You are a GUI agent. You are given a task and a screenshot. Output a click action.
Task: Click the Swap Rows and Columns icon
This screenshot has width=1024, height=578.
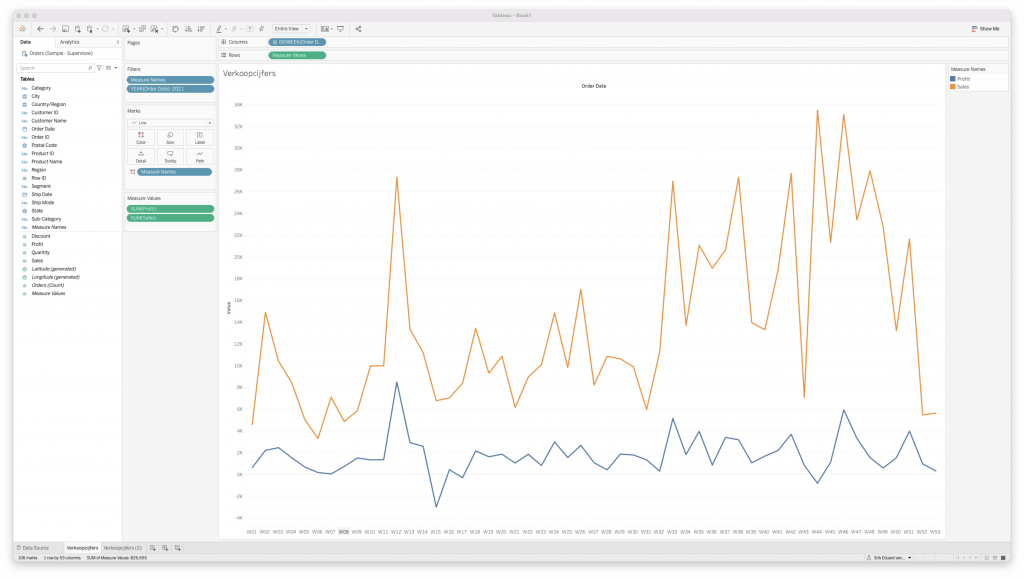pyautogui.click(x=176, y=29)
